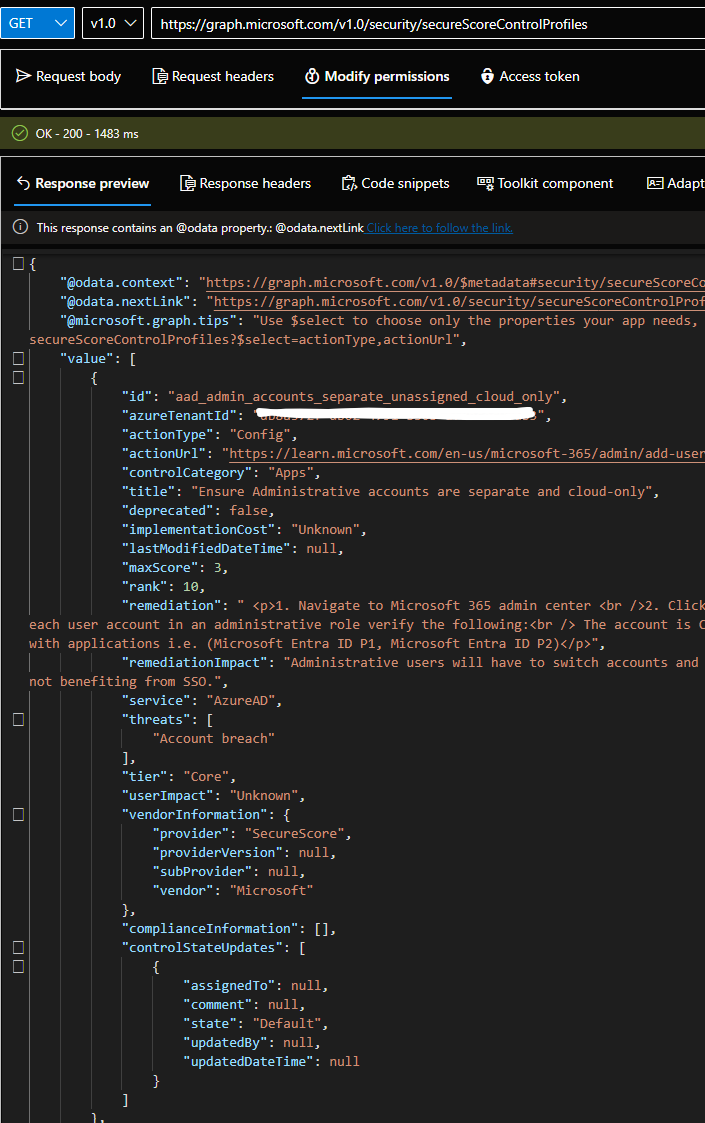The image size is (705, 1123).
Task: Click the Access token lock icon
Action: point(487,76)
